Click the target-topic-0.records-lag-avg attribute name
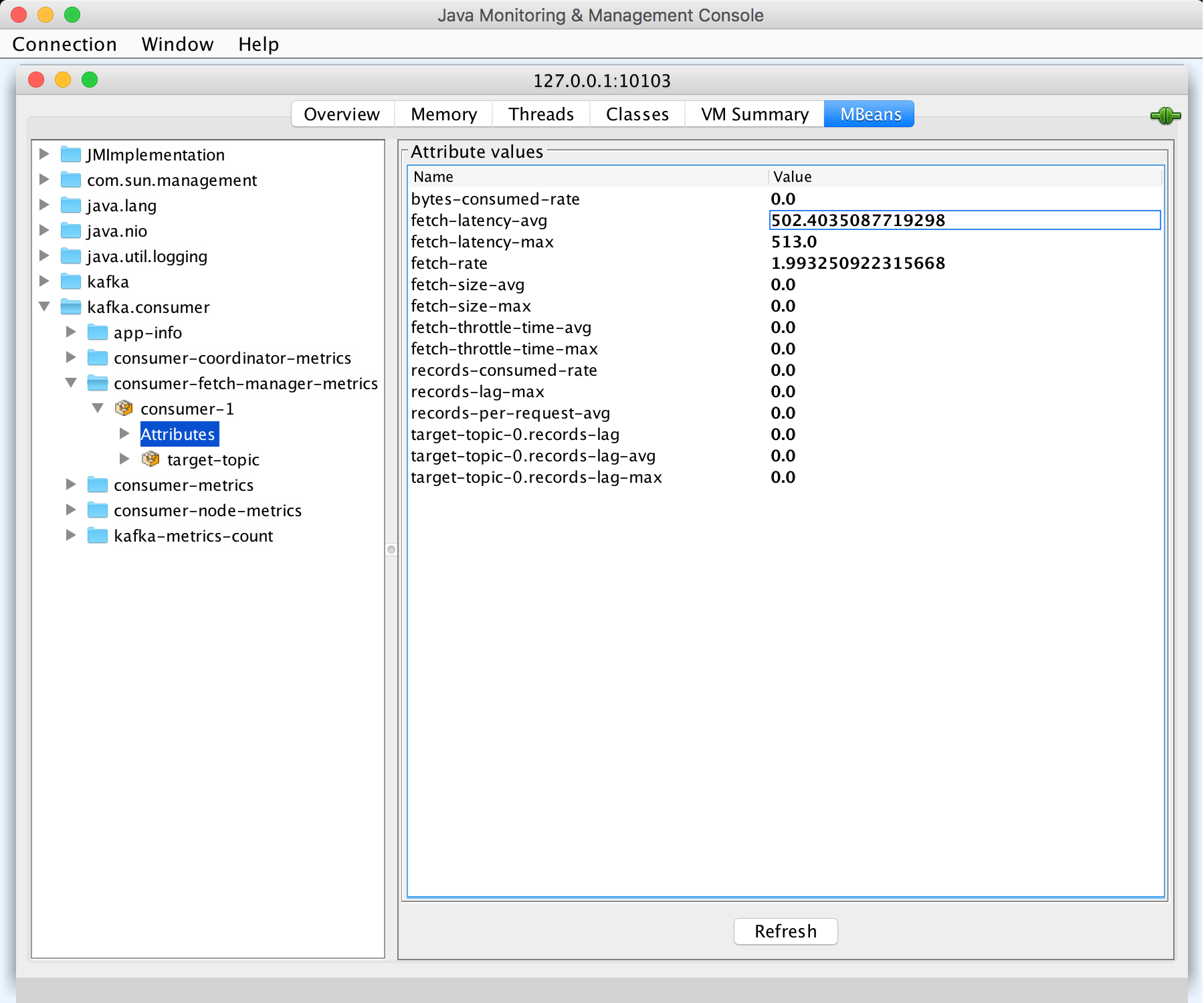Viewport: 1204px width, 1003px height. tap(533, 455)
